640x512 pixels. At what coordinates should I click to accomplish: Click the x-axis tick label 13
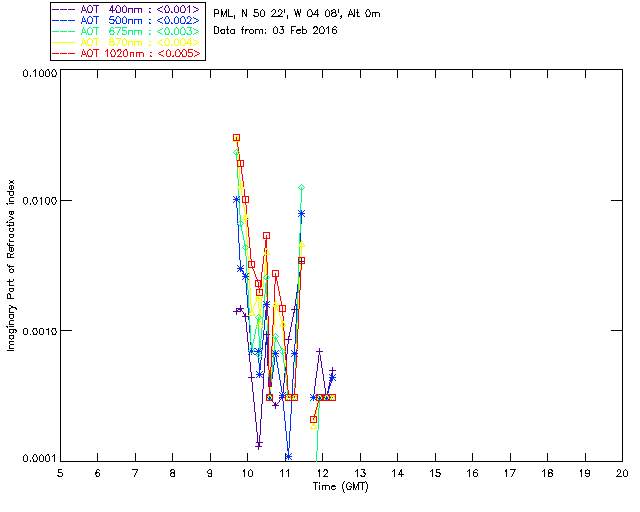360,473
